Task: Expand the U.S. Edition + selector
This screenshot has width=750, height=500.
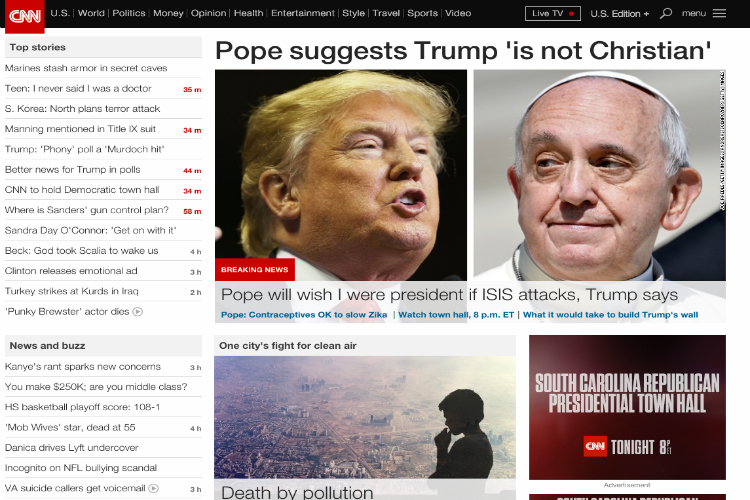Action: click(619, 14)
